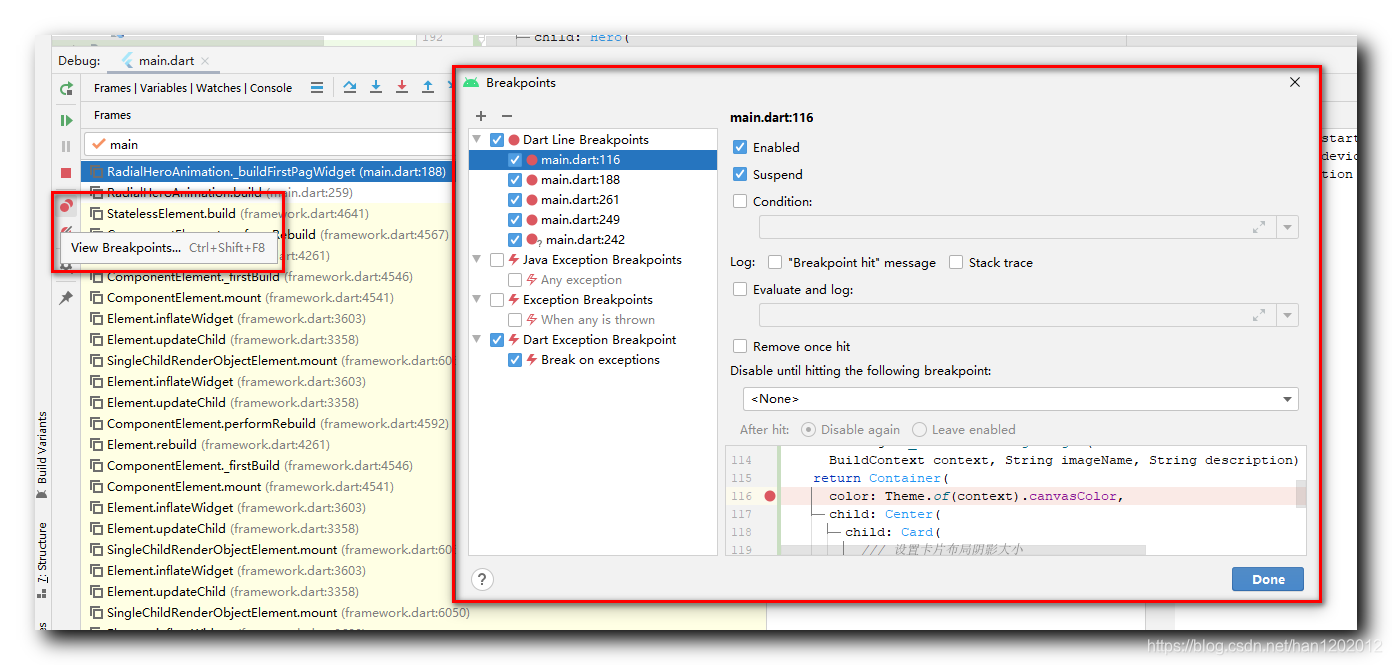Stop debugging with the red square icon
1392x665 pixels.
(x=66, y=173)
